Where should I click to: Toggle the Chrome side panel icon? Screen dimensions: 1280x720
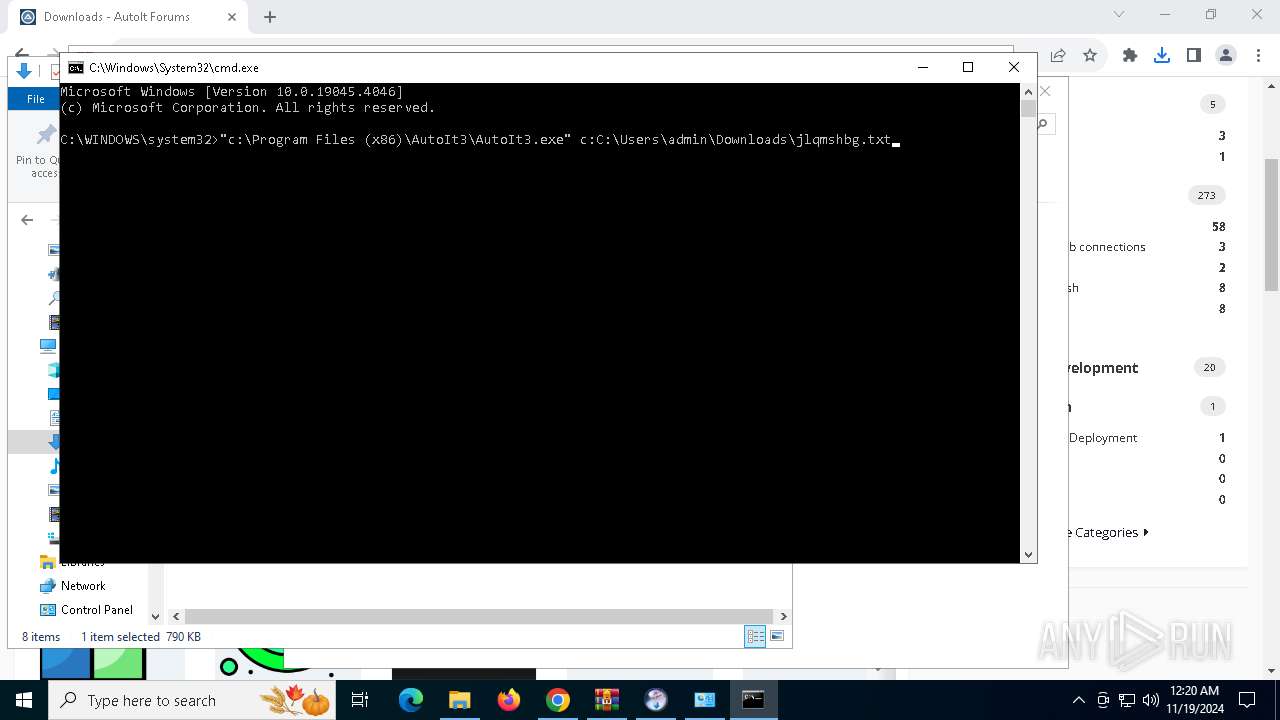(x=1193, y=55)
